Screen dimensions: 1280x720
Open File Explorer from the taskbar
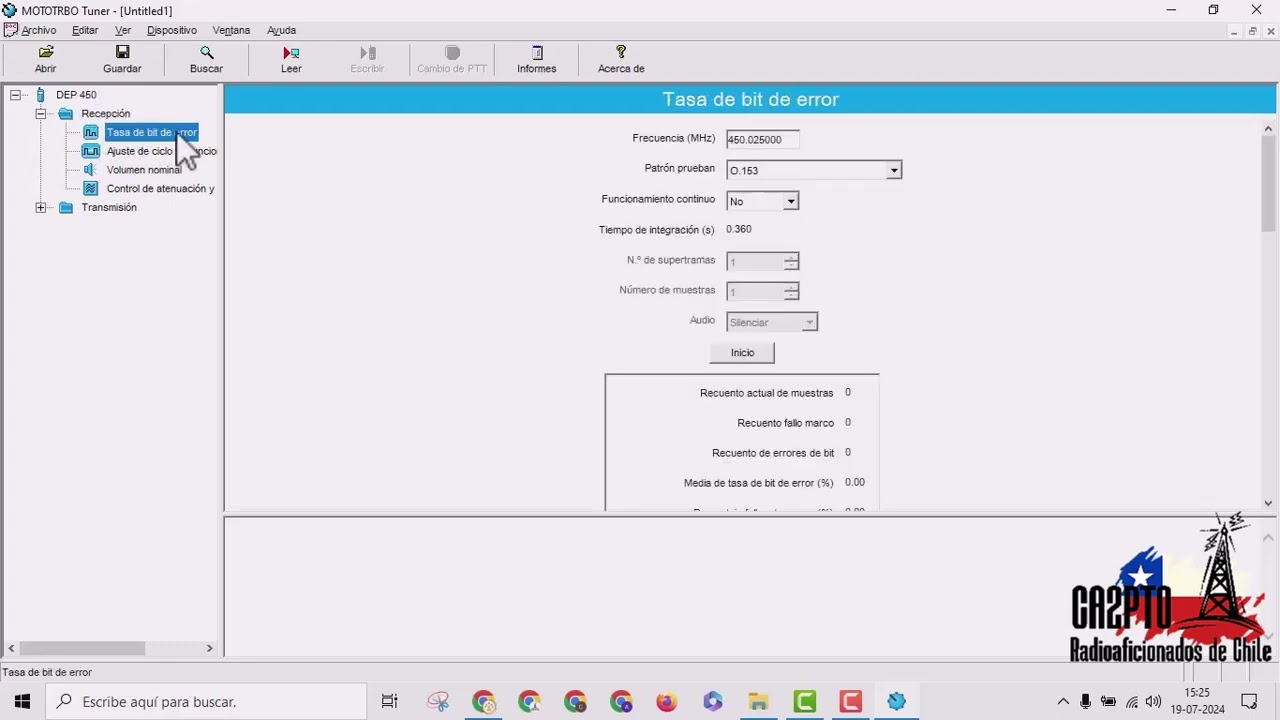(x=758, y=702)
